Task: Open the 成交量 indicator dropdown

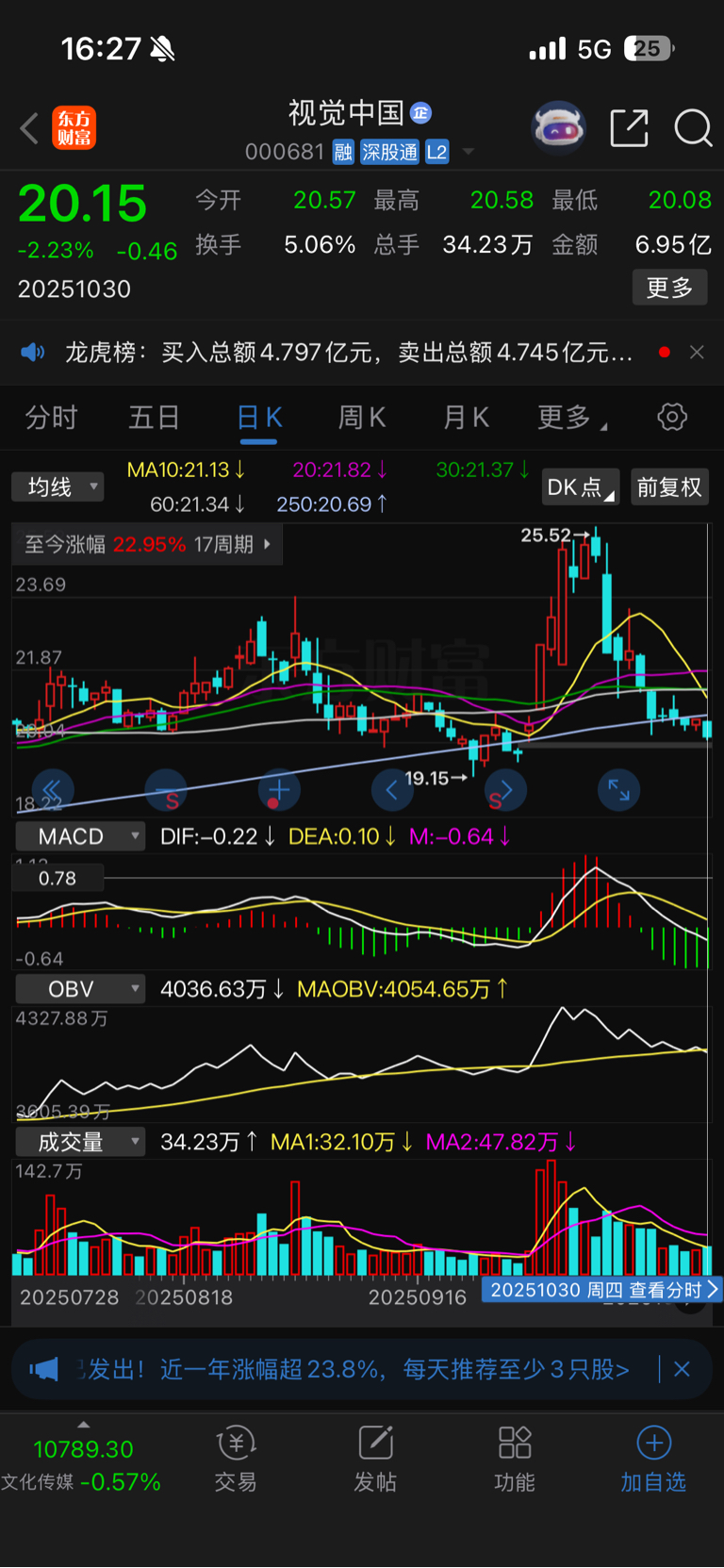Action: pos(80,1142)
